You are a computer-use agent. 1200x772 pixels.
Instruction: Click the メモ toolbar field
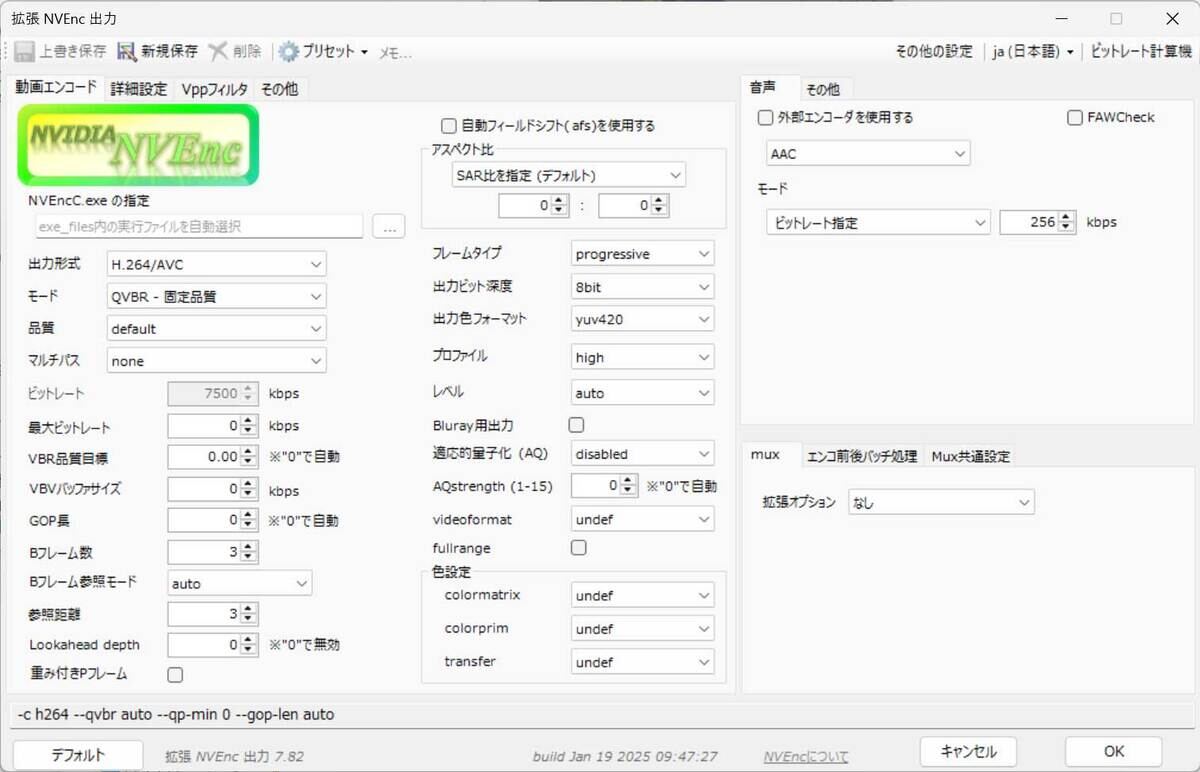tap(394, 52)
